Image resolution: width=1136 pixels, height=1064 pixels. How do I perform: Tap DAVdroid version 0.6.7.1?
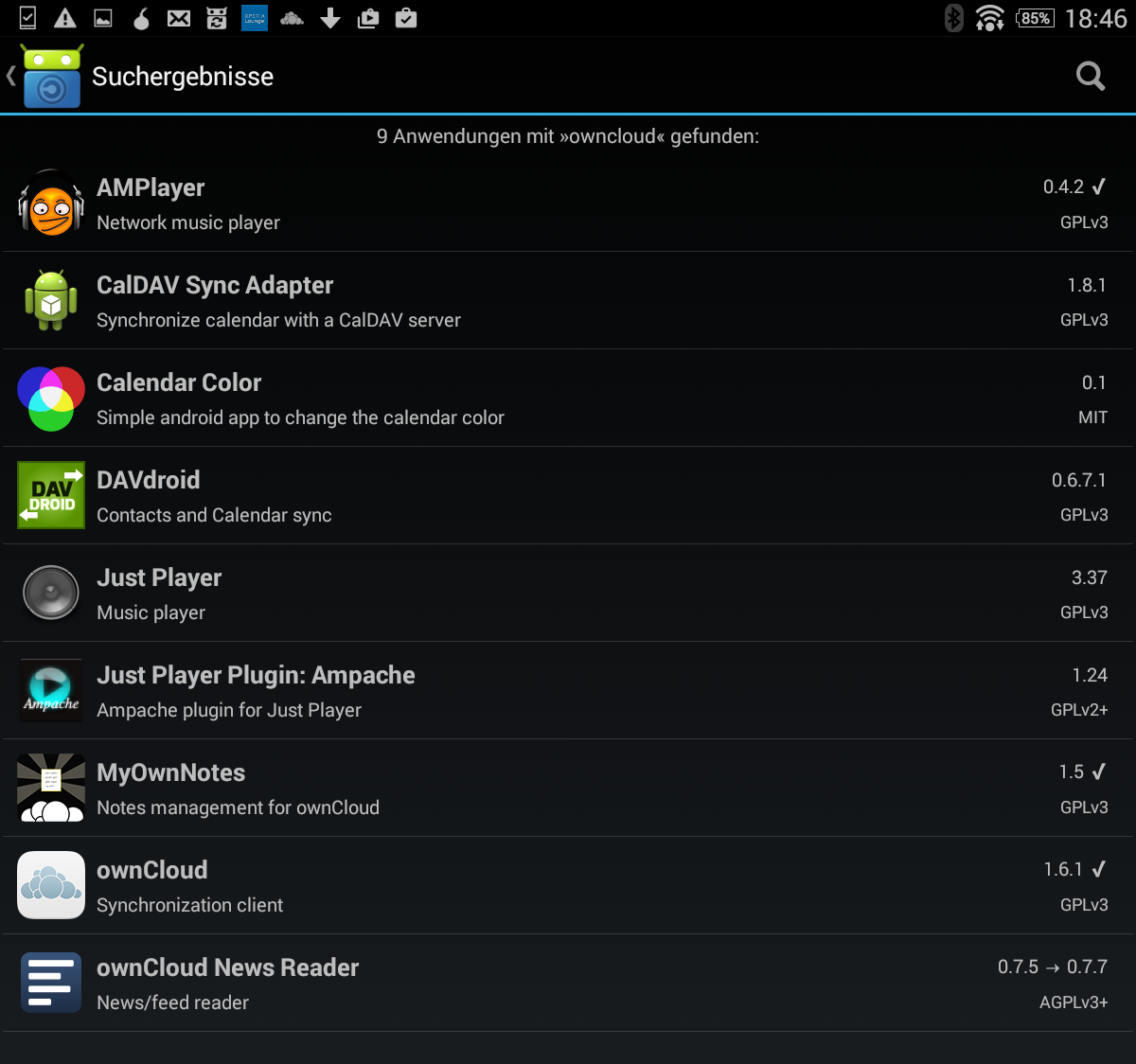(x=1079, y=480)
